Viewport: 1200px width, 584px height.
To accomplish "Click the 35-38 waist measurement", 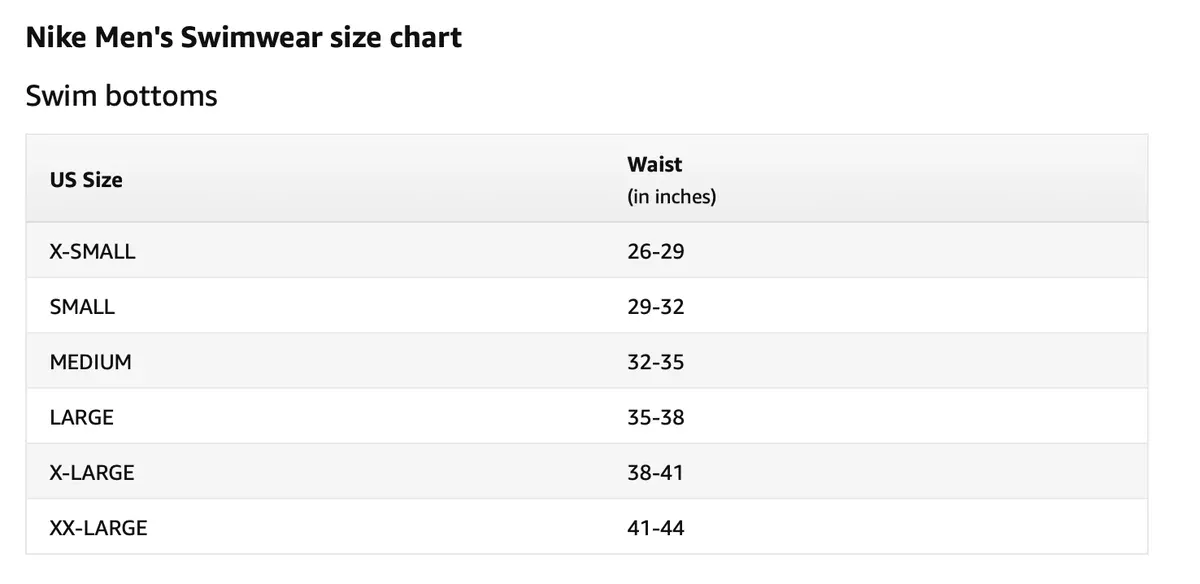I will (x=656, y=417).
